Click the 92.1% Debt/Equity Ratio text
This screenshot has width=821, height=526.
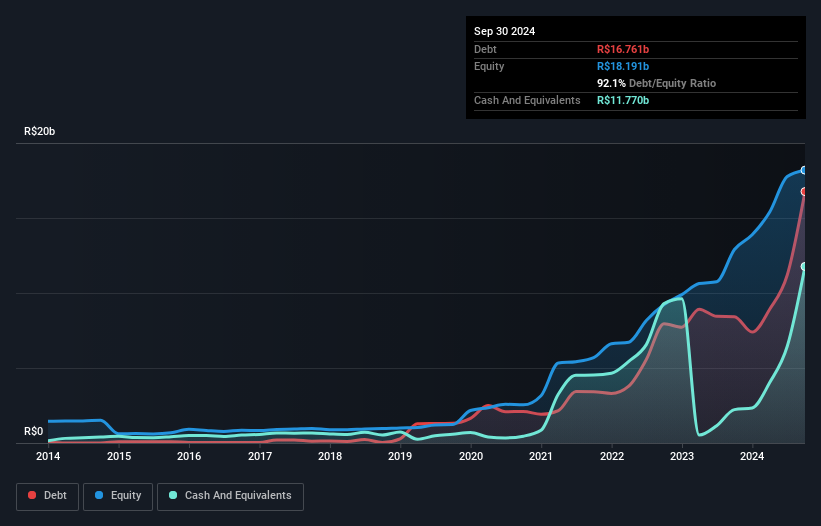656,83
